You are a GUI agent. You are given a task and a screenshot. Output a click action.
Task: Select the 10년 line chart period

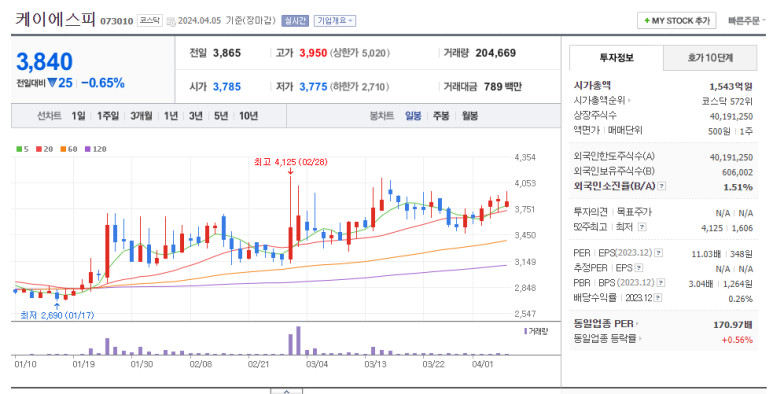[248, 116]
